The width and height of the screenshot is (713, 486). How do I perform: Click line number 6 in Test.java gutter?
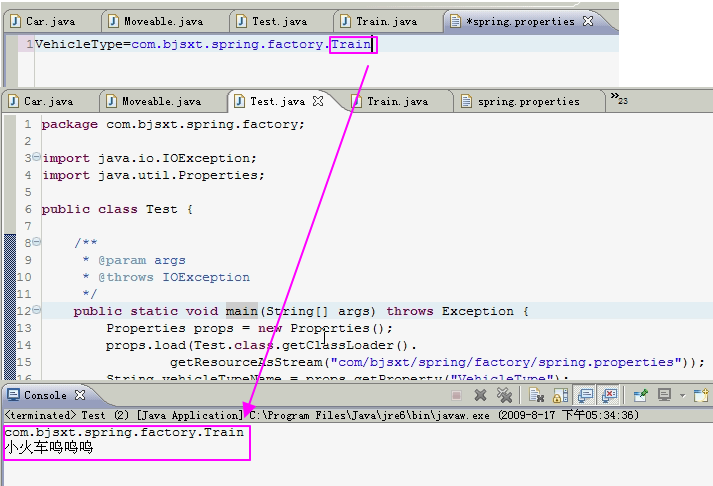(28, 209)
